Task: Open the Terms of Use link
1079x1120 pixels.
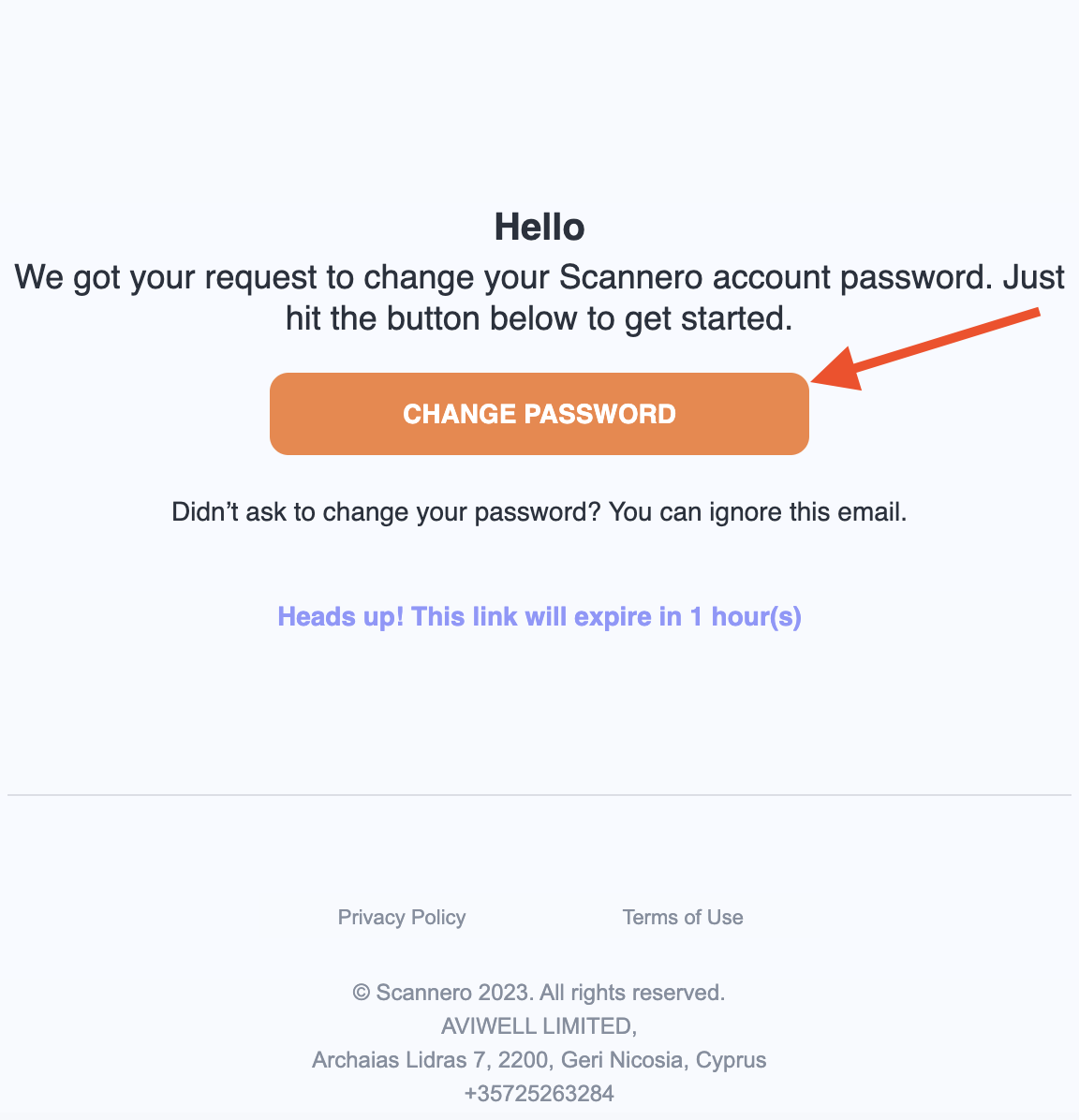Action: click(683, 917)
